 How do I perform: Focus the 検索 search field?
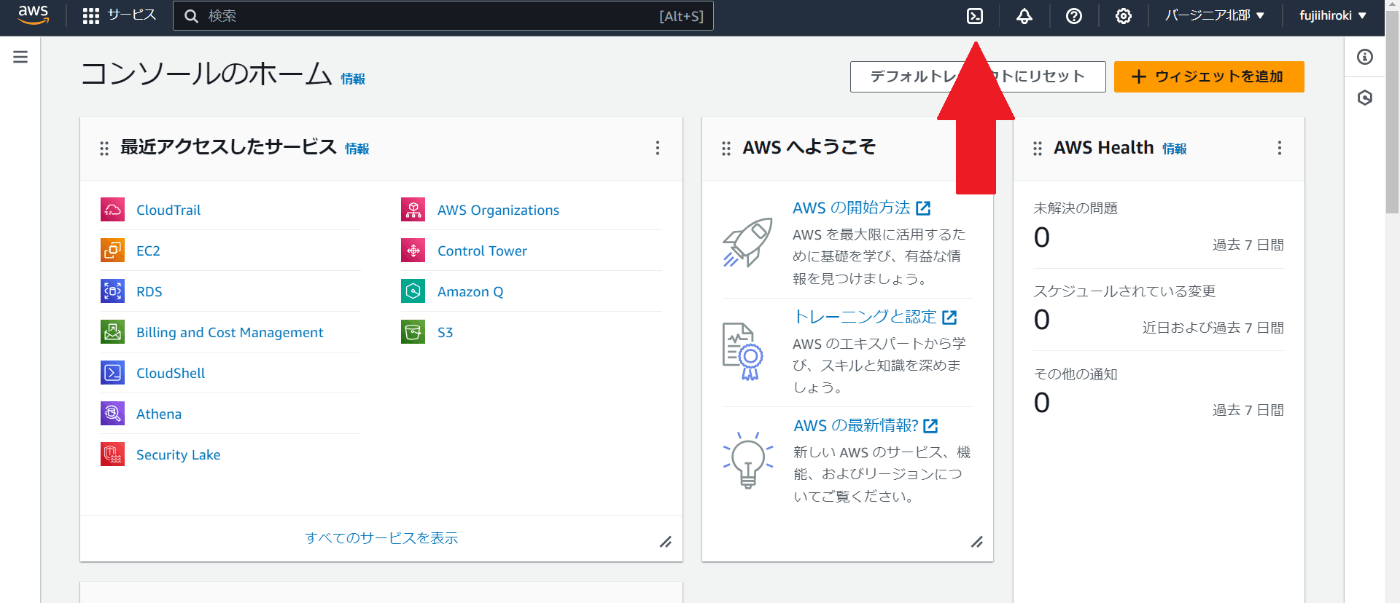click(x=443, y=16)
